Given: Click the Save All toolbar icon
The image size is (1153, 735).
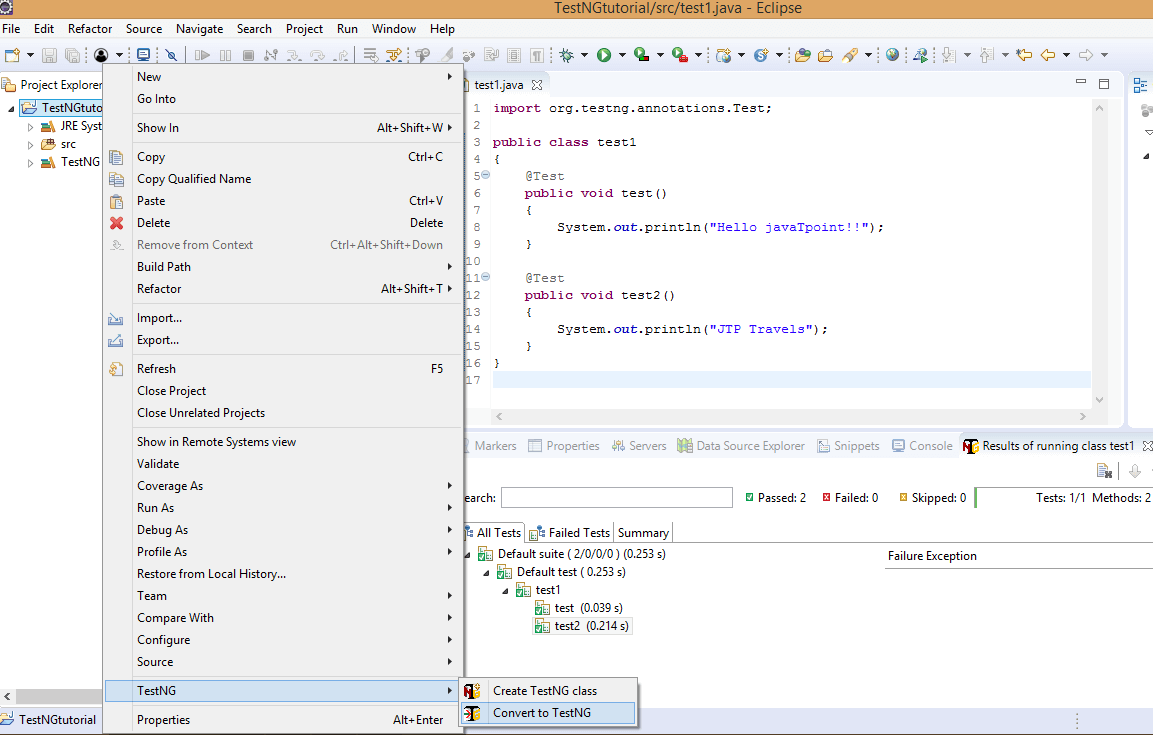Looking at the screenshot, I should 72,55.
